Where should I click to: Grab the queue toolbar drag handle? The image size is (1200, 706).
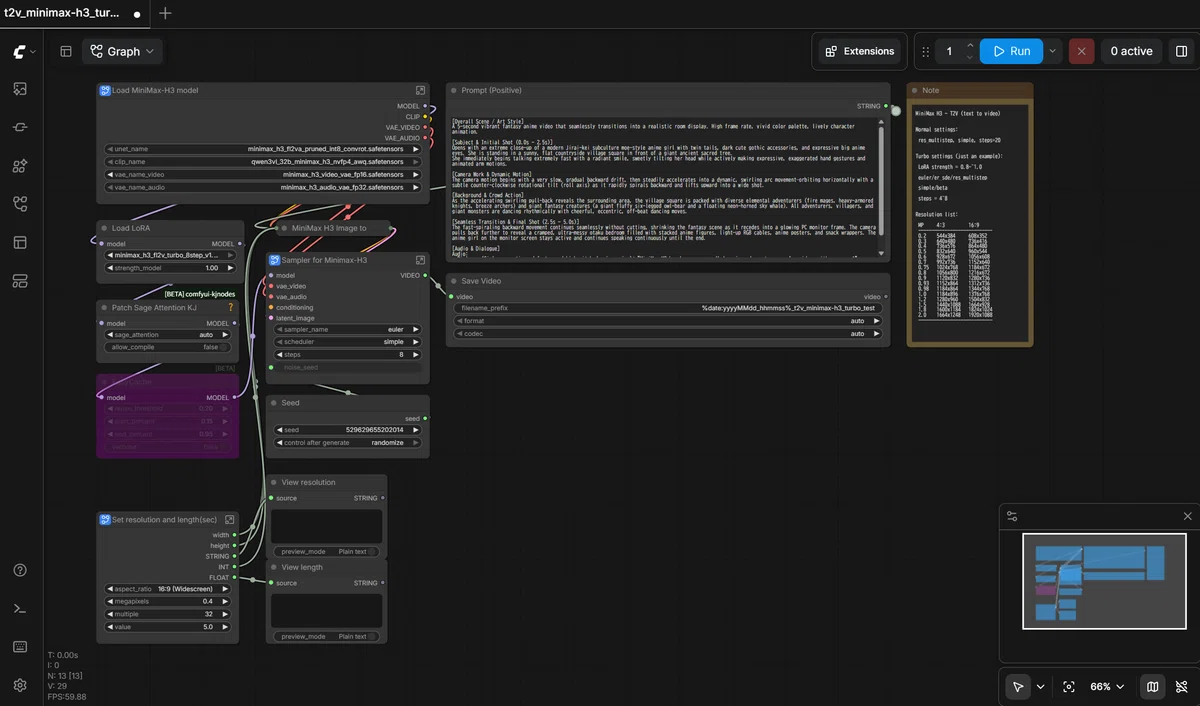pyautogui.click(x=923, y=51)
